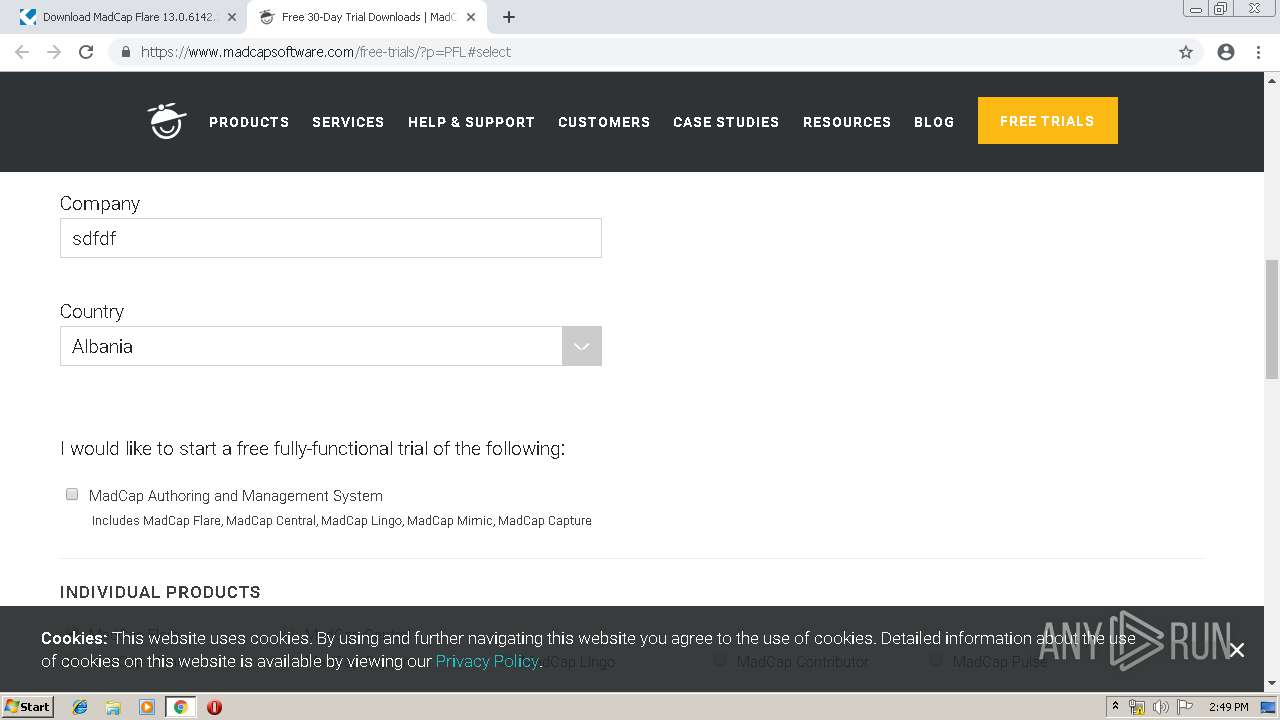Open the PRODUCTS menu
Viewport: 1280px width, 720px height.
(249, 122)
